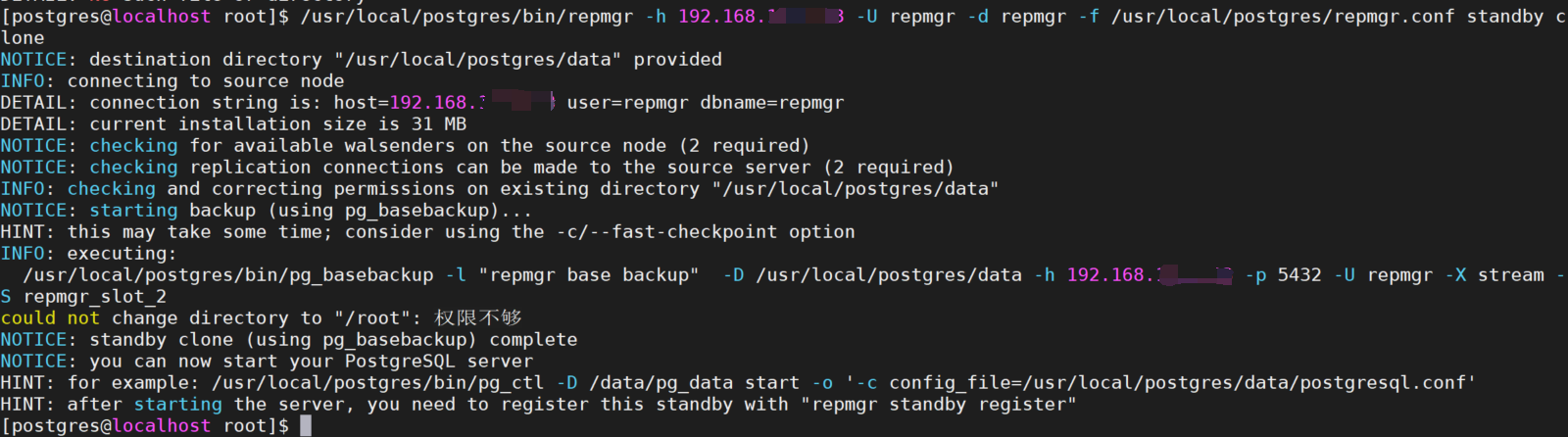This screenshot has width=1568, height=437.
Task: Click the pg_basebackup binary path in the executed command
Action: (228, 275)
